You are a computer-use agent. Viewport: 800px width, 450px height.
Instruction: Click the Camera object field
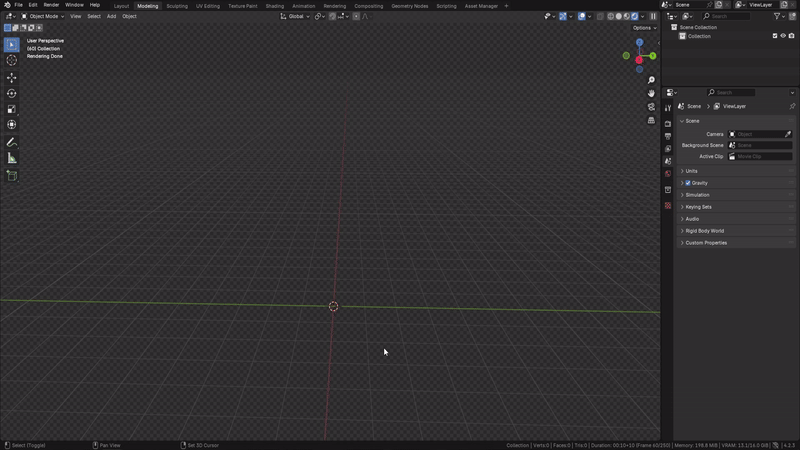pos(760,134)
